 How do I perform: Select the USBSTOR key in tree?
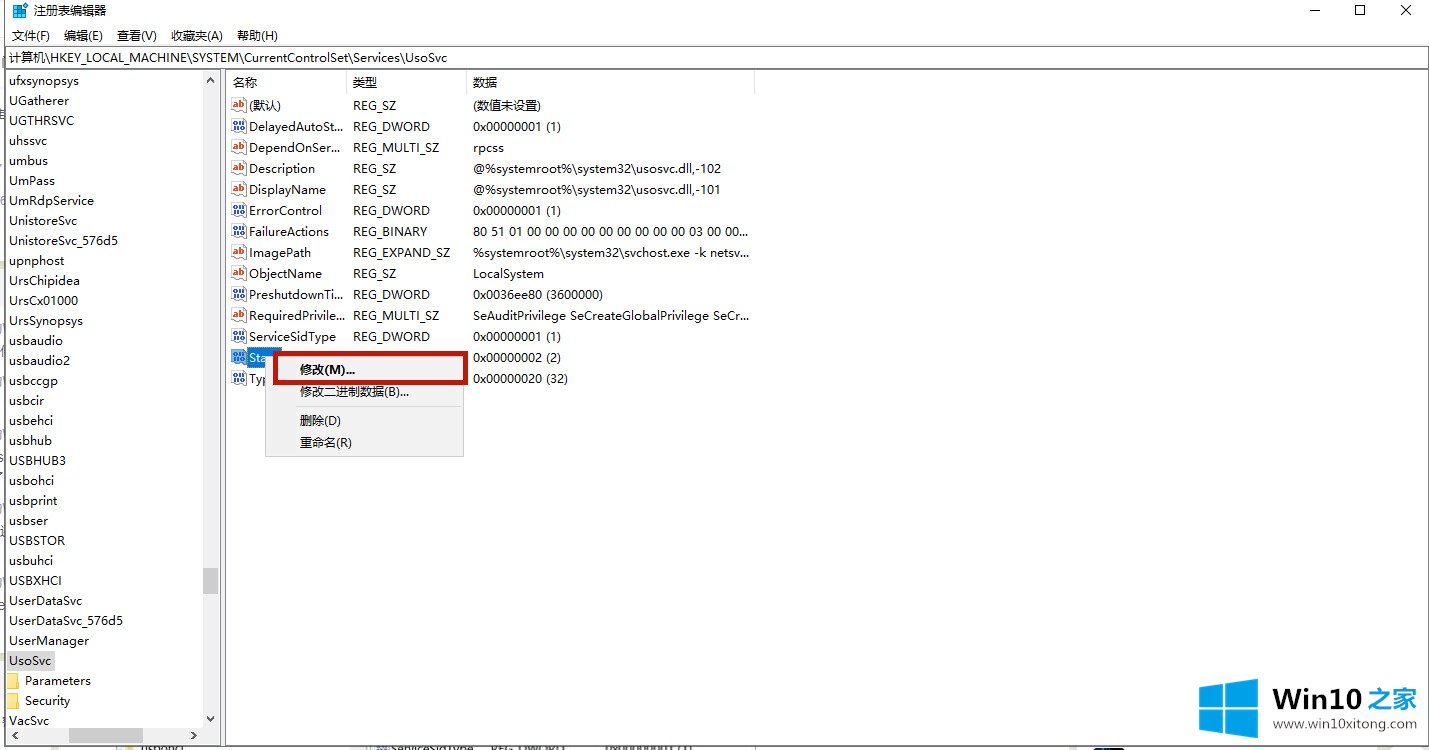tap(37, 541)
